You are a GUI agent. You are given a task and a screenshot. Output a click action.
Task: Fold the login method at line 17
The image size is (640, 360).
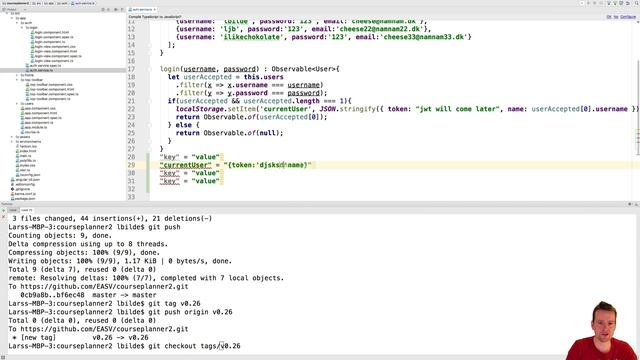tap(150, 69)
